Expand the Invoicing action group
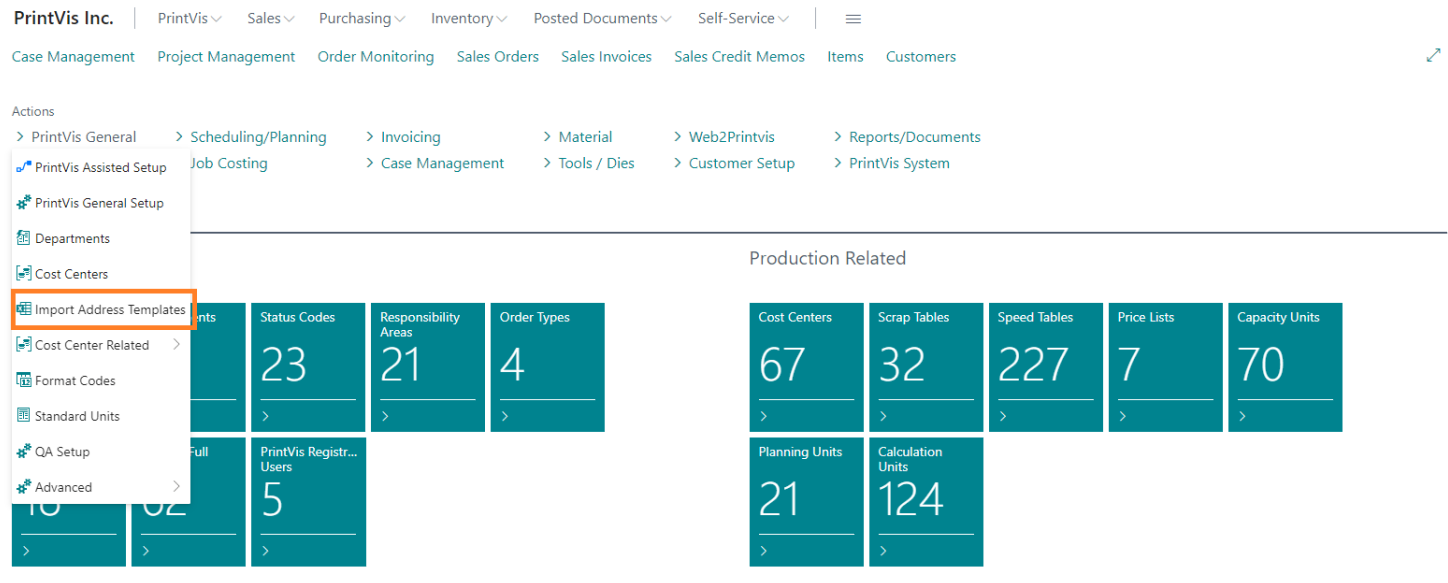 pos(403,137)
